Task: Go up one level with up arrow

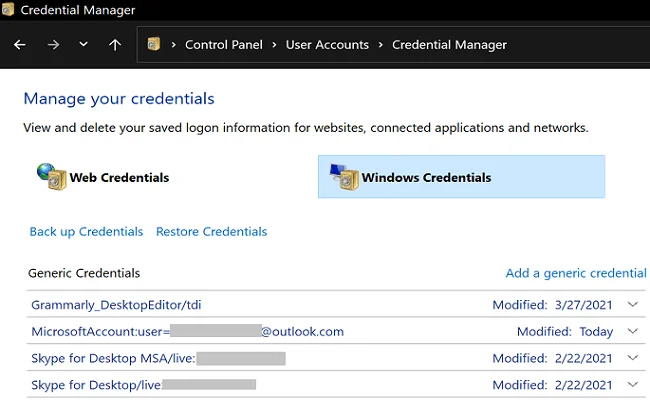Action: point(115,44)
